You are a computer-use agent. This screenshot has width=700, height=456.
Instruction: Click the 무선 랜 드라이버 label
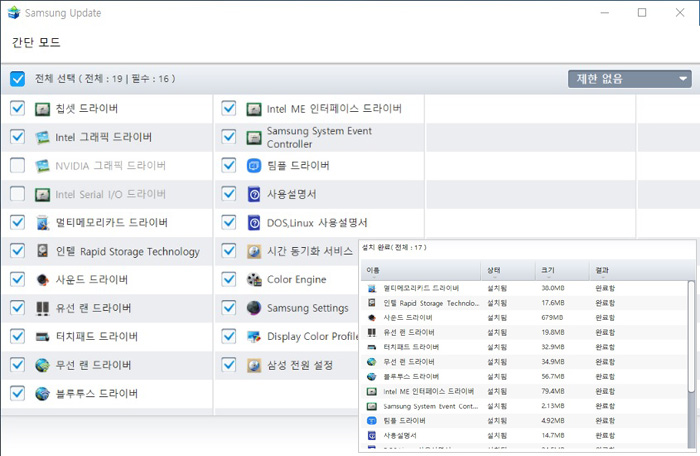93,365
